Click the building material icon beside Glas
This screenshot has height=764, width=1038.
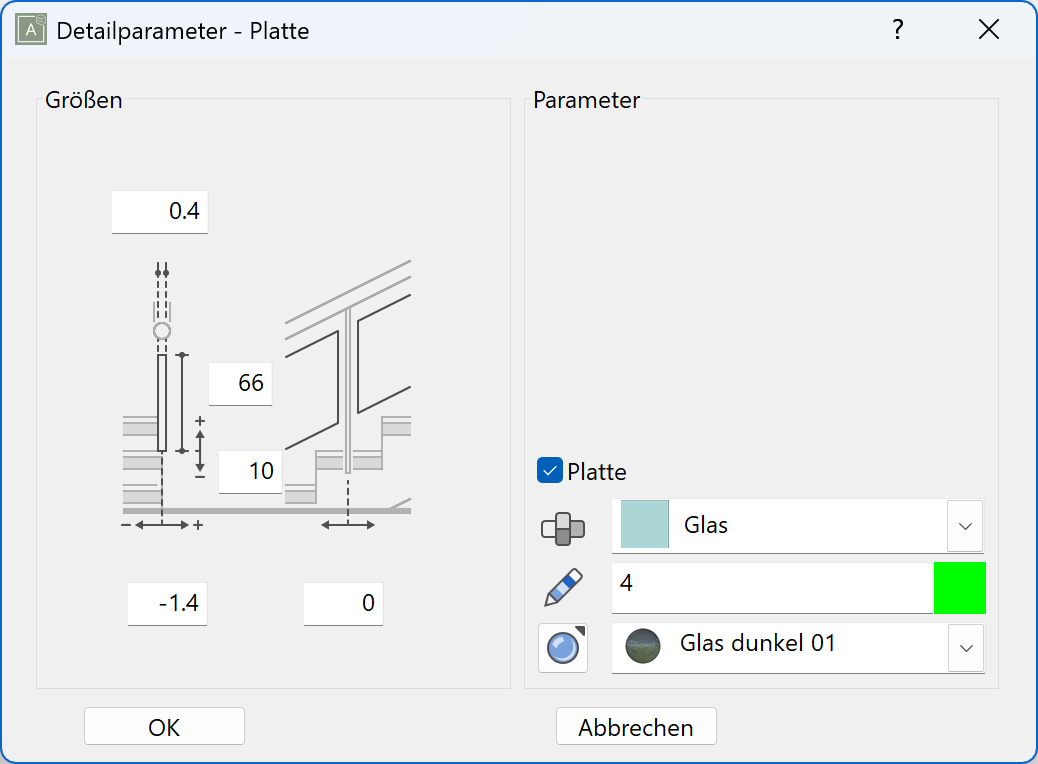(563, 527)
